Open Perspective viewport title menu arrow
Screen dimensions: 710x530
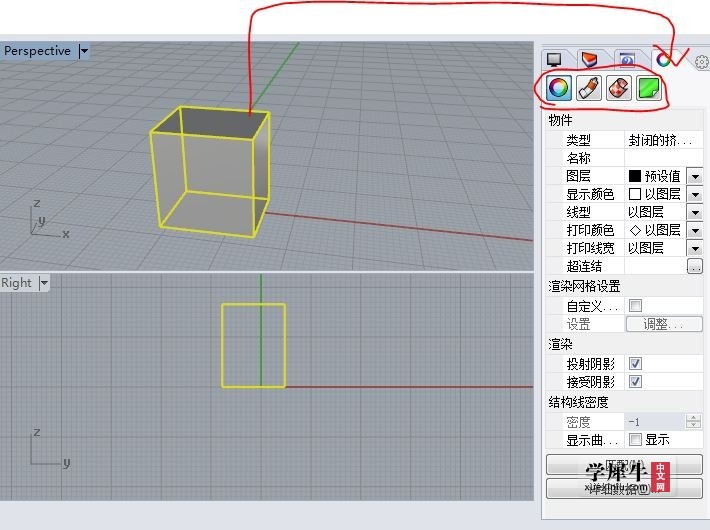tap(84, 51)
